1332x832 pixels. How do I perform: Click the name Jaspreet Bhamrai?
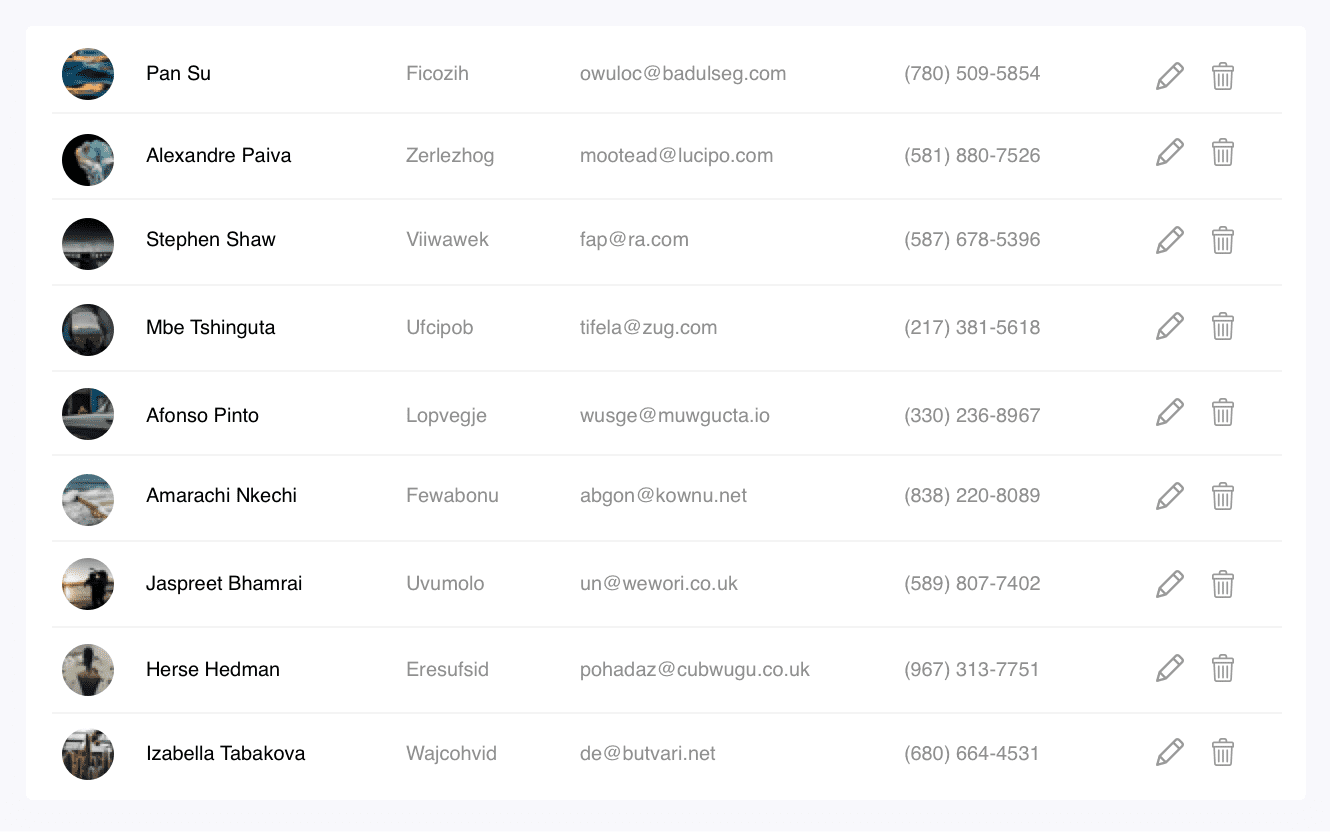[224, 583]
